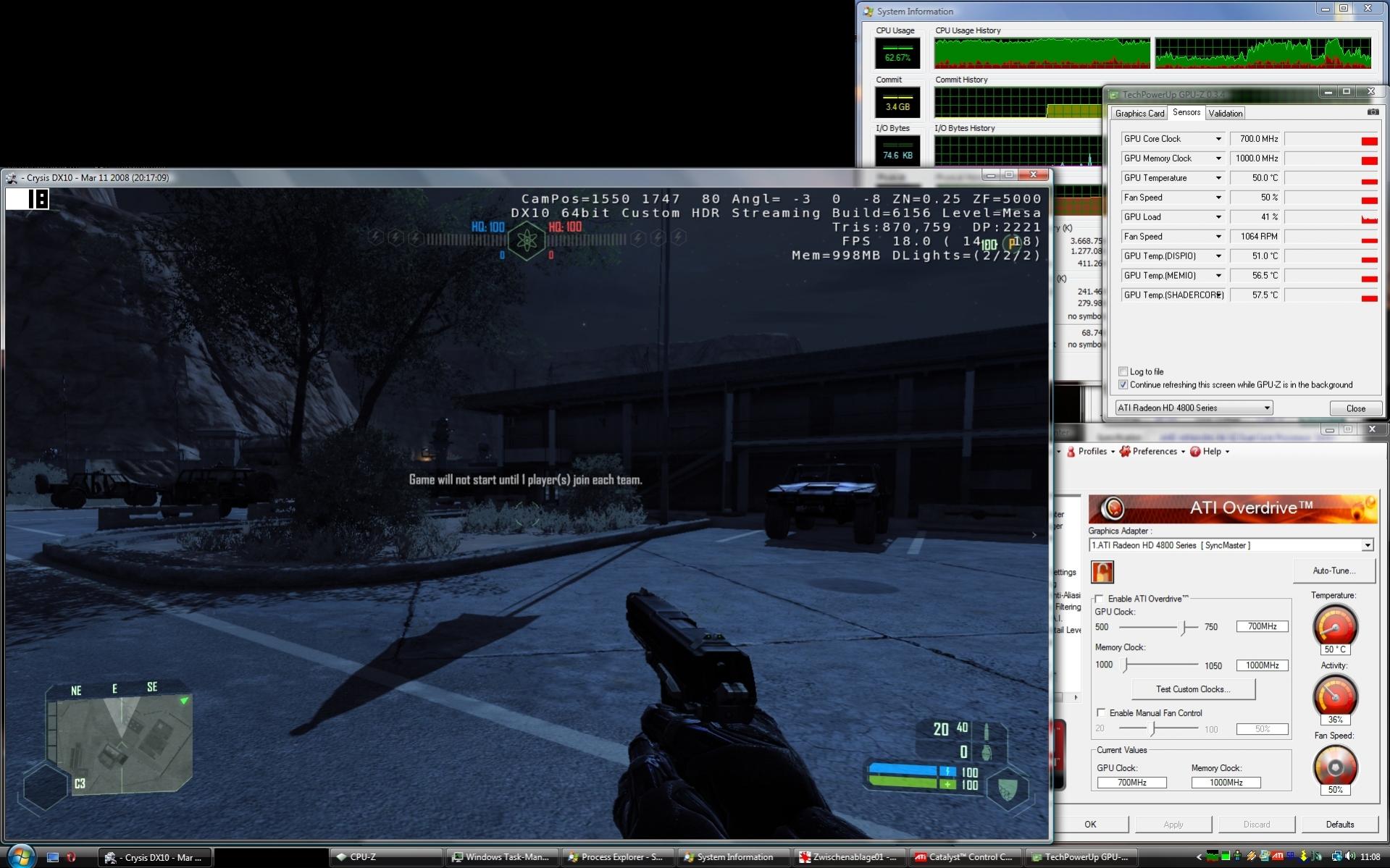Click the solid green memory tray icon

(x=1225, y=856)
